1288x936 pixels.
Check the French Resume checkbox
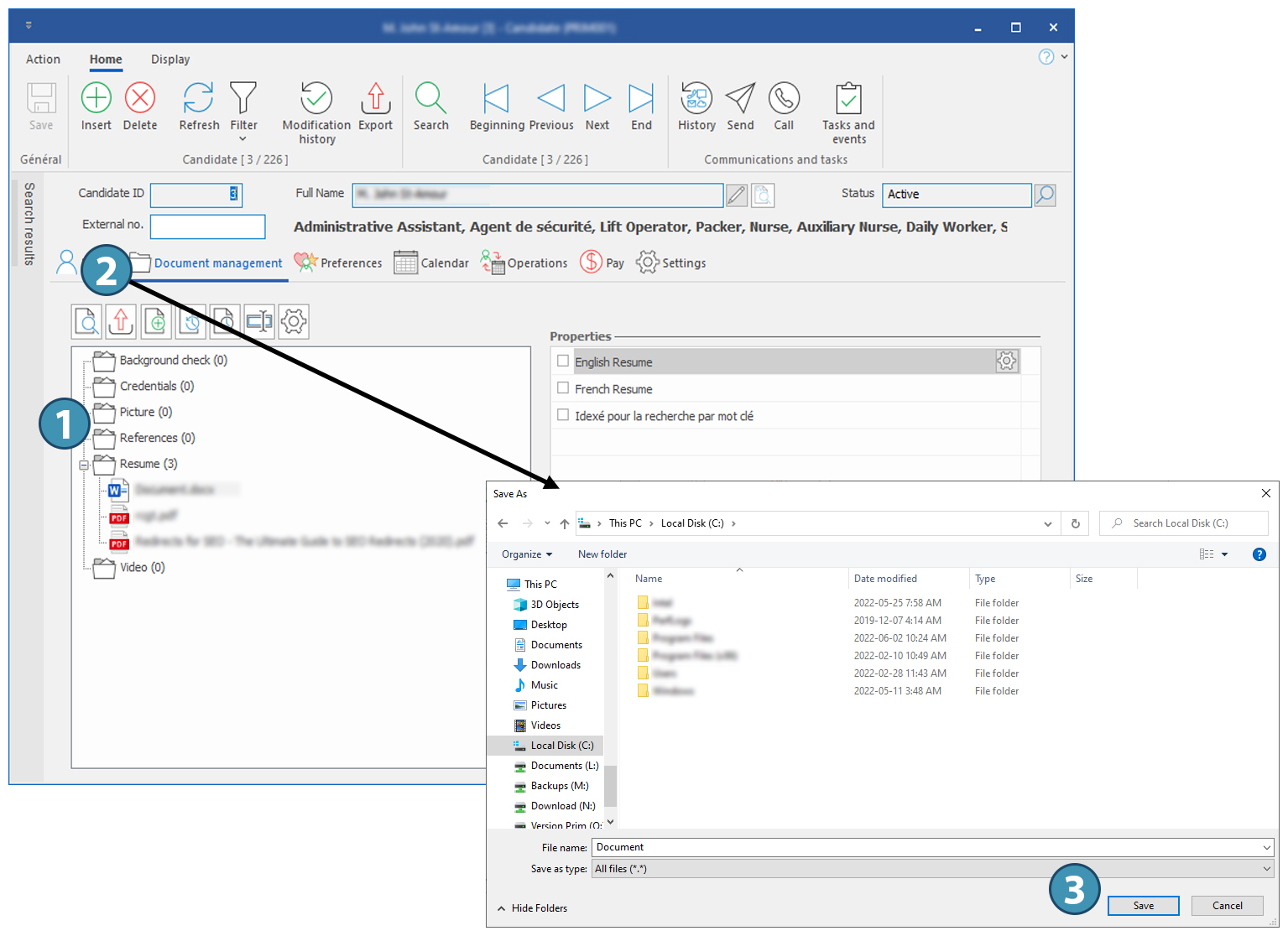tap(563, 388)
